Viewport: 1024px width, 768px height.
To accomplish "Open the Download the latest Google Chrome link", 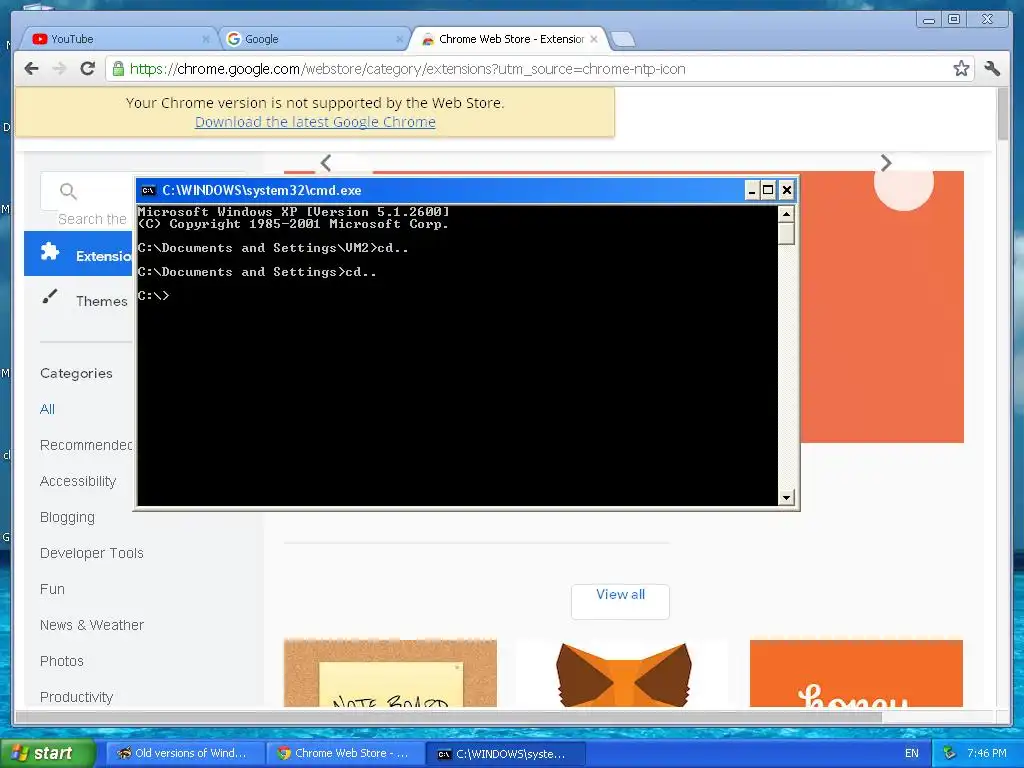I will click(x=315, y=122).
